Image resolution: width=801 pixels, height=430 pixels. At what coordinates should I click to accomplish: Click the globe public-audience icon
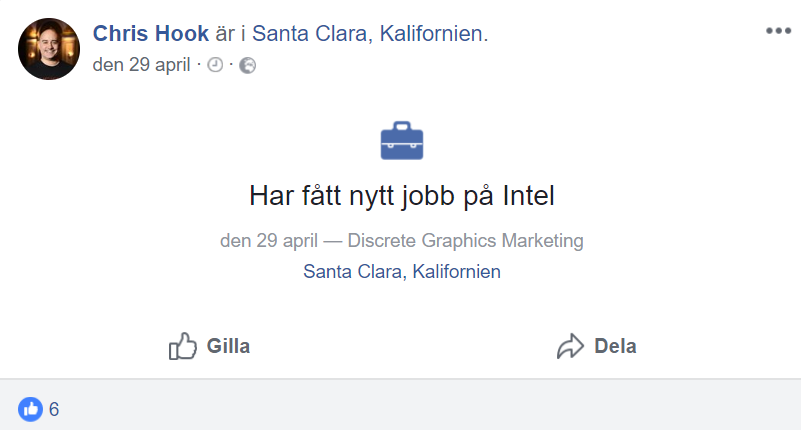(248, 66)
